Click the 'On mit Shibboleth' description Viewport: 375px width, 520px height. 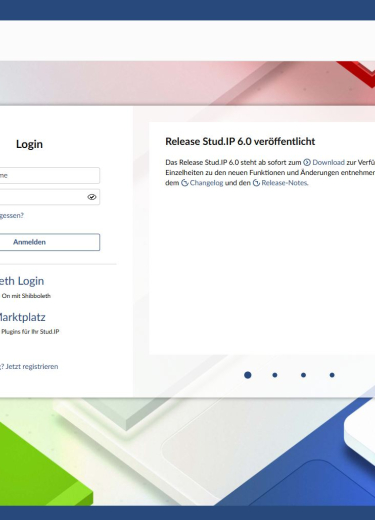26,296
